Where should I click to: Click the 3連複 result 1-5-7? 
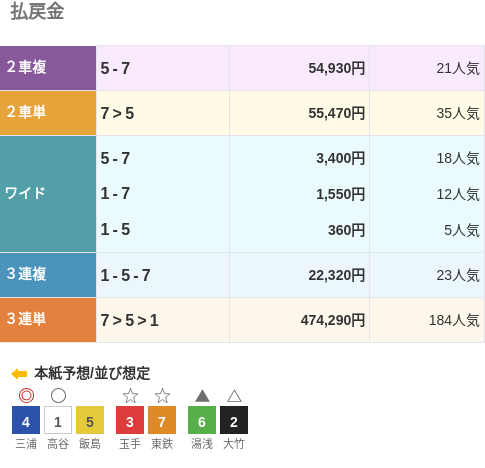126,275
